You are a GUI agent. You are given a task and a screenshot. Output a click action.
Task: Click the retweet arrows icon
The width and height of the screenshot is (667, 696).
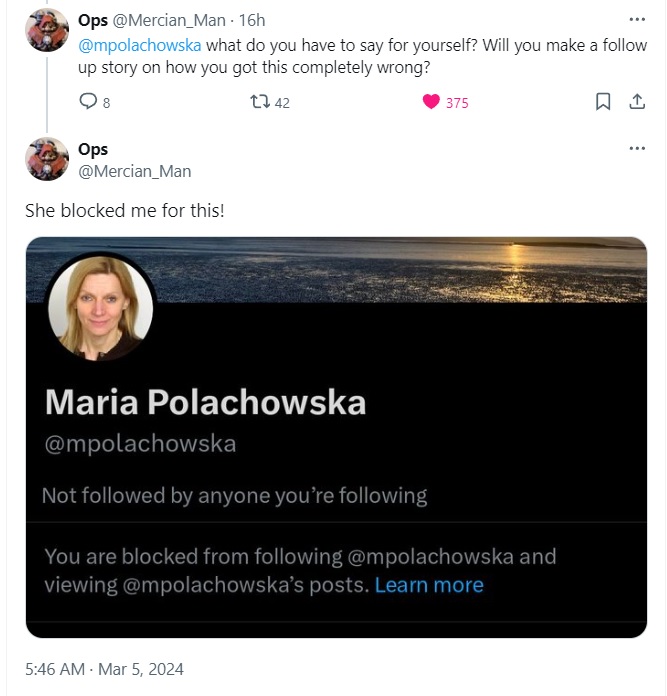coord(260,102)
